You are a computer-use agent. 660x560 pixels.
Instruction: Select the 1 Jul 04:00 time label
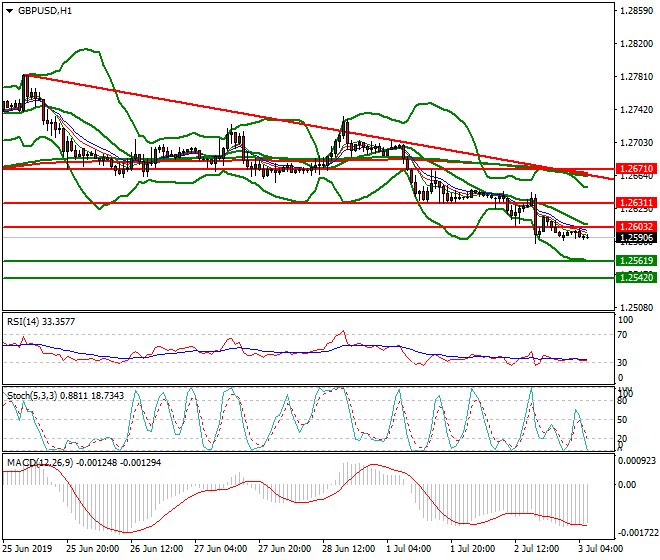409,549
